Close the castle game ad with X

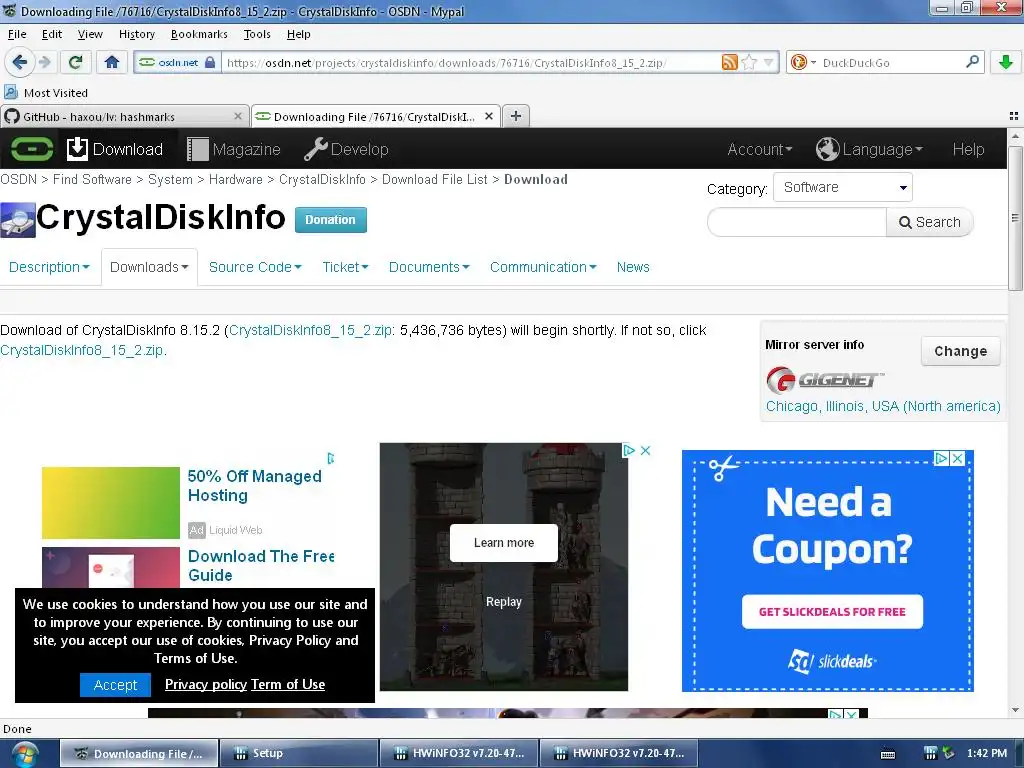645,451
